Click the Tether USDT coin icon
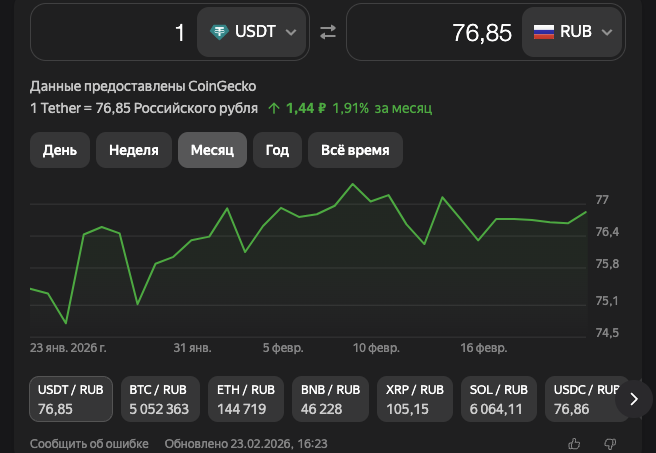The height and width of the screenshot is (453, 656). (219, 32)
